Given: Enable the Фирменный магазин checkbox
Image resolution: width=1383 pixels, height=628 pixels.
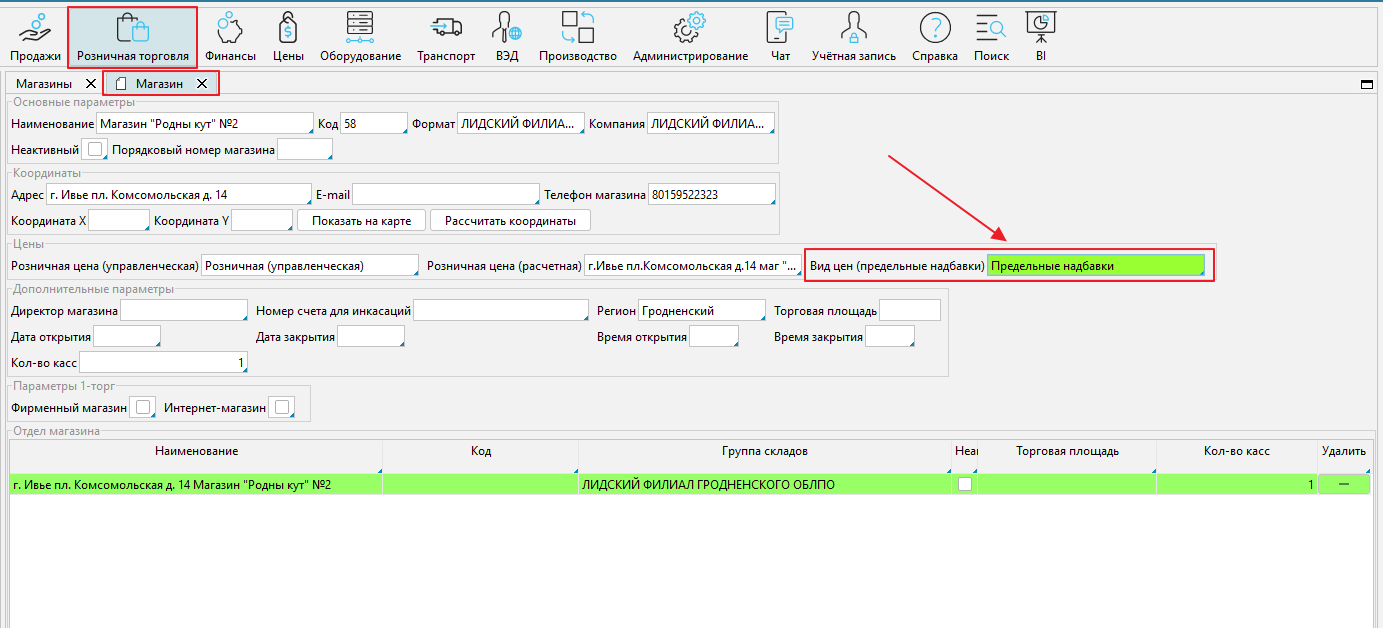Looking at the screenshot, I should point(144,407).
